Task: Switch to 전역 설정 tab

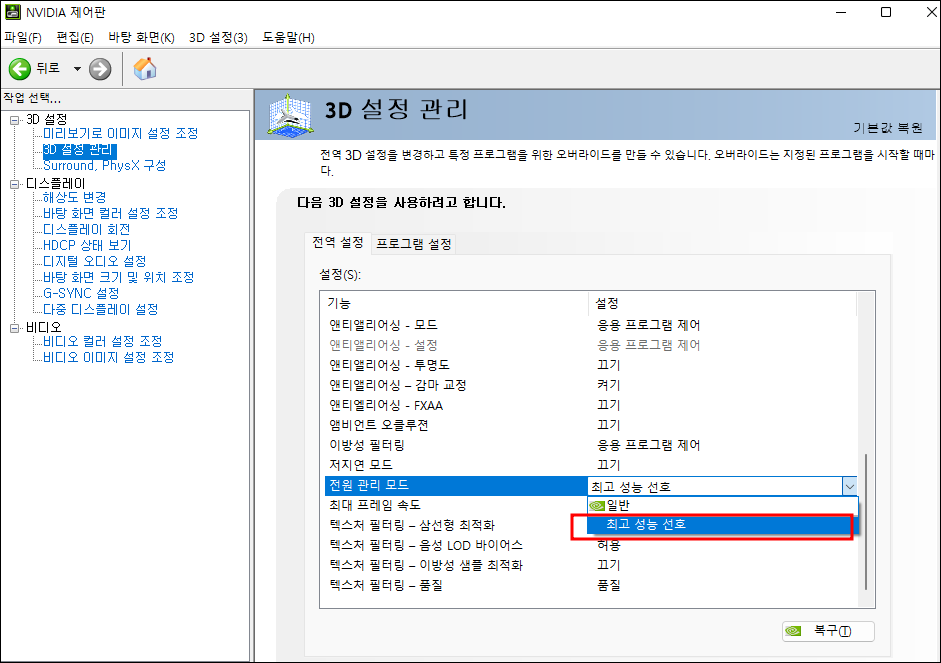Action: tap(338, 243)
